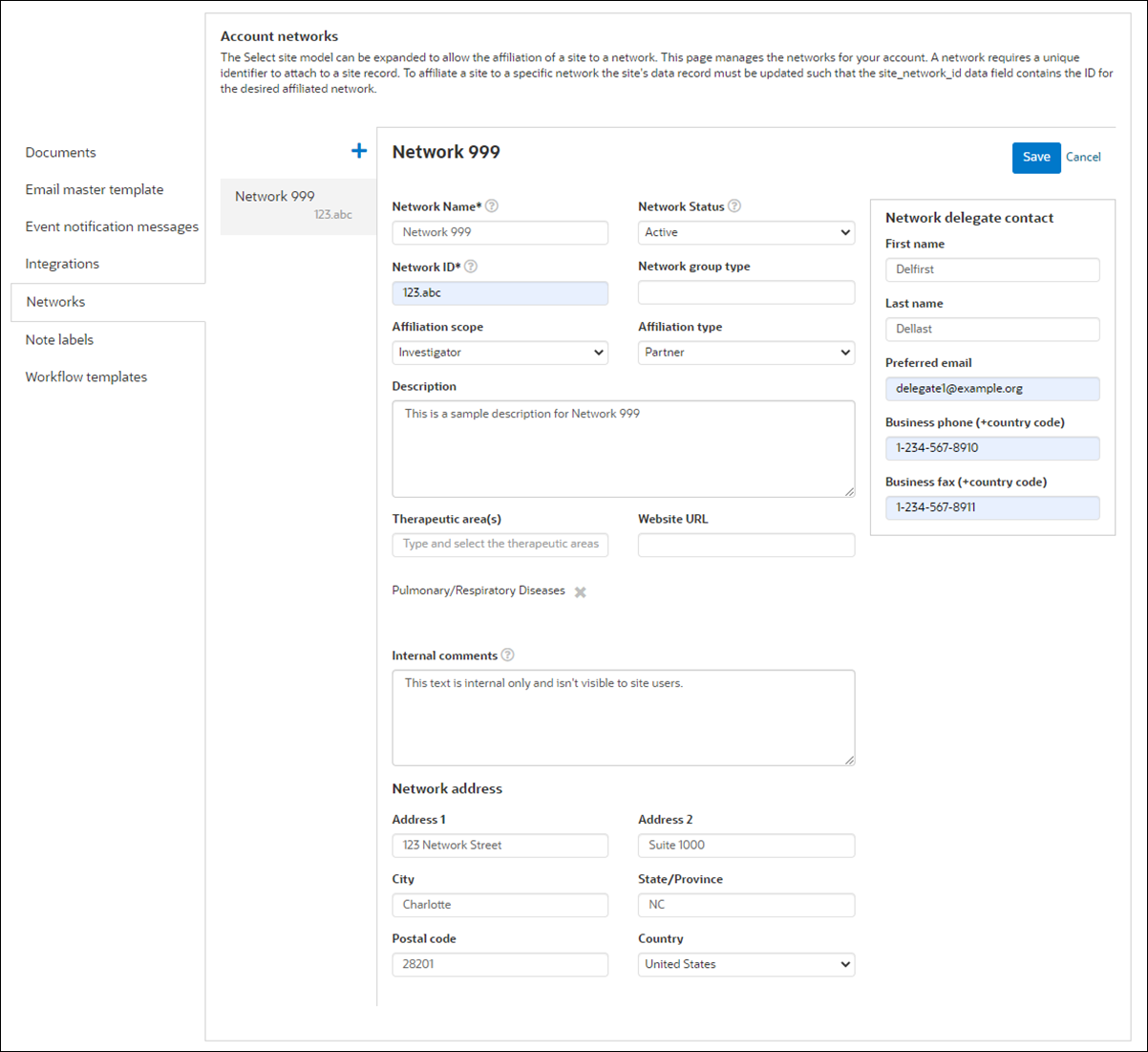Edit the City field
The width and height of the screenshot is (1148, 1052).
[x=500, y=905]
